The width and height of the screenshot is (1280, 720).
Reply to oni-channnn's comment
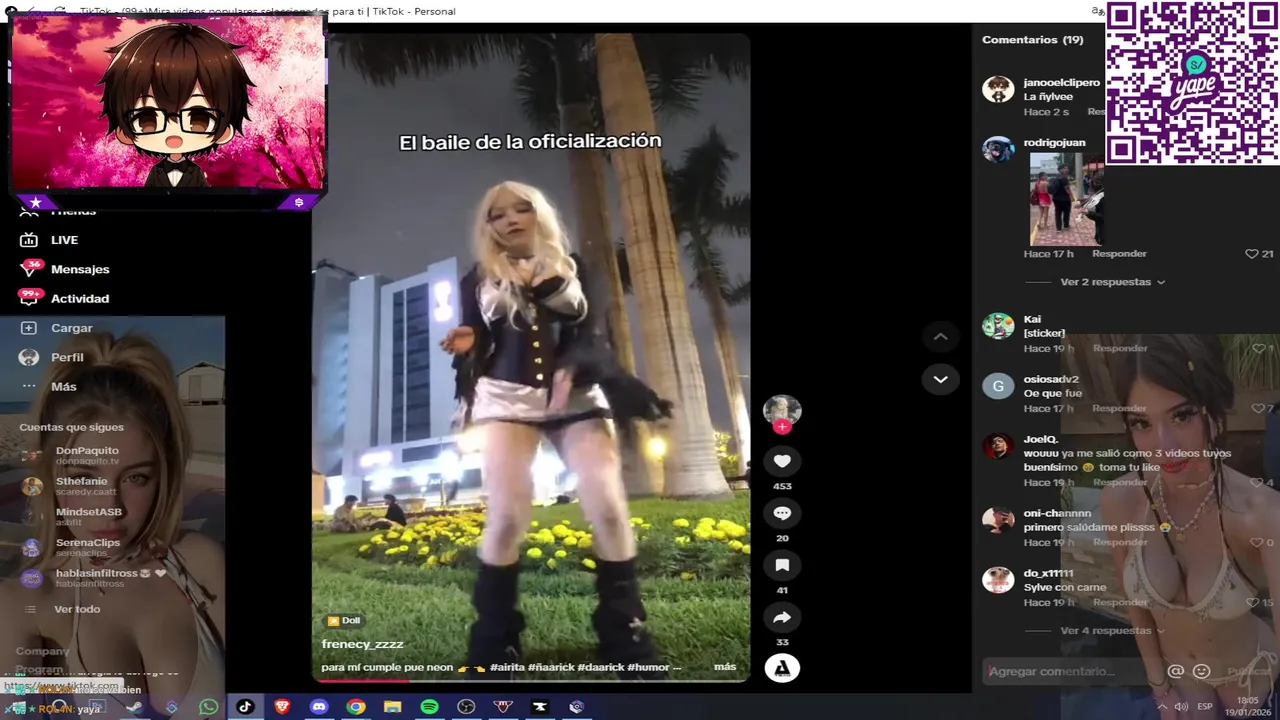pyautogui.click(x=1119, y=542)
